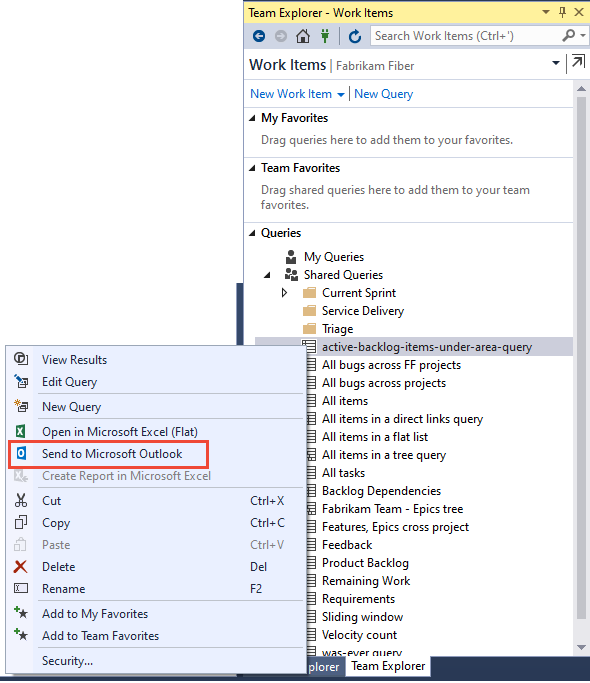Open the New Work Item dropdown arrow
The width and height of the screenshot is (590, 683).
click(x=341, y=95)
